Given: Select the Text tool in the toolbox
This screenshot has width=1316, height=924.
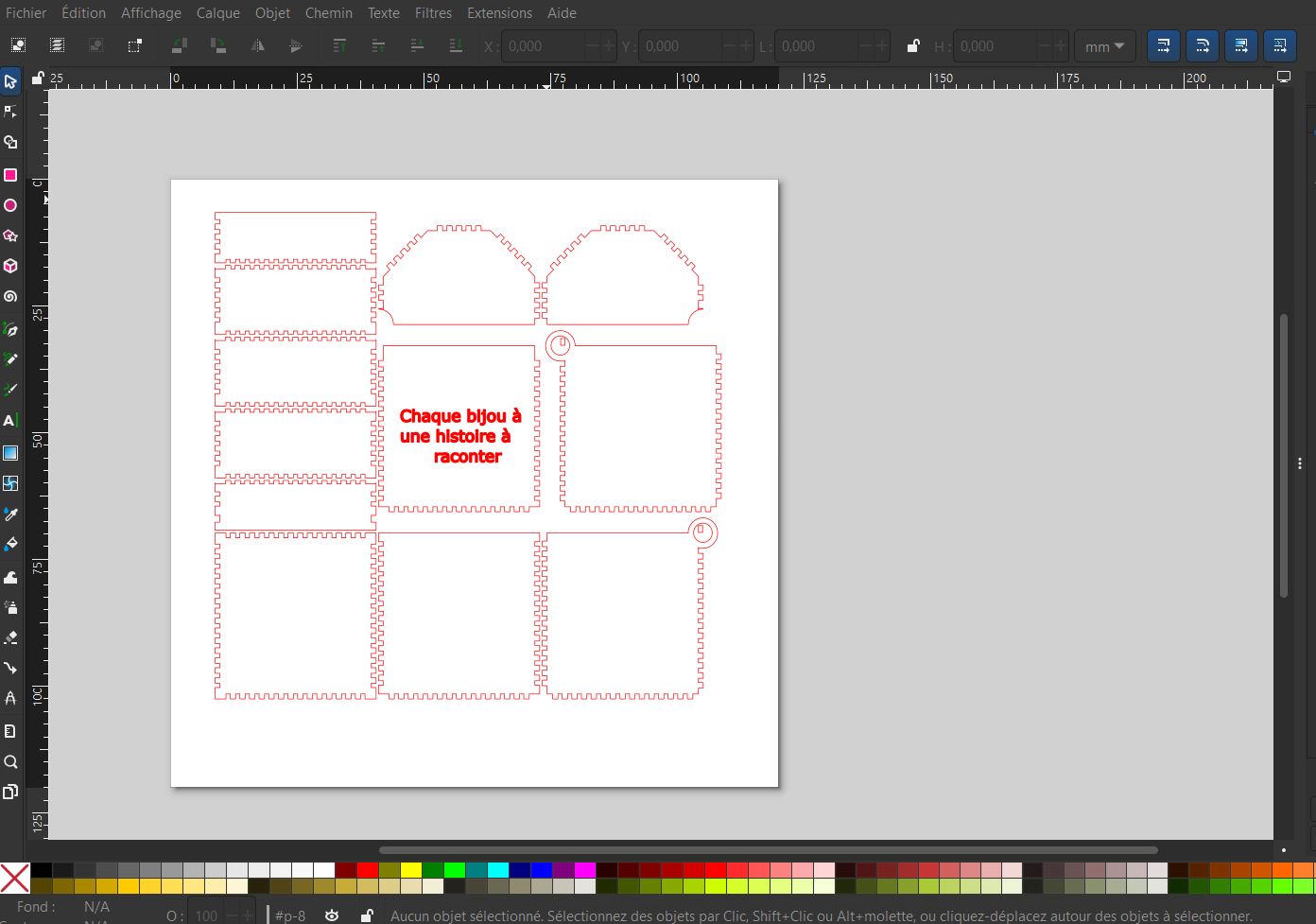Looking at the screenshot, I should [x=10, y=421].
